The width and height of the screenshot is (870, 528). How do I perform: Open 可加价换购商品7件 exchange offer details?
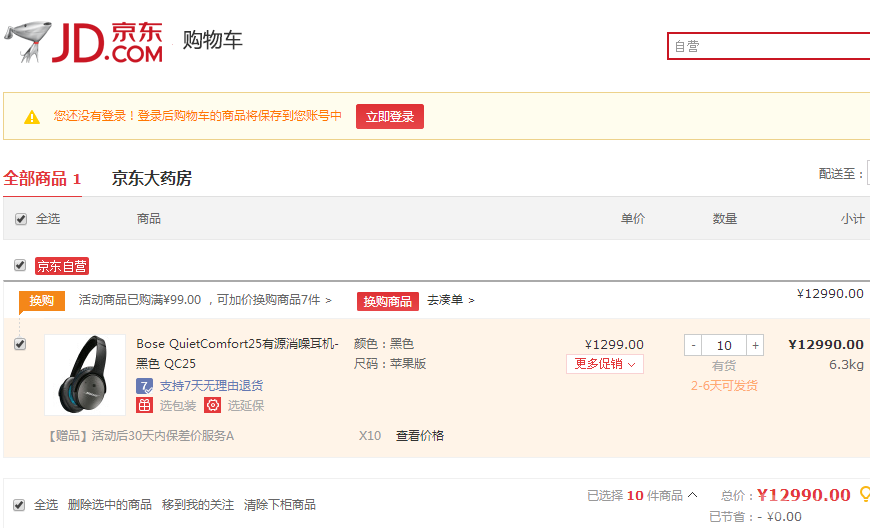pyautogui.click(x=274, y=300)
